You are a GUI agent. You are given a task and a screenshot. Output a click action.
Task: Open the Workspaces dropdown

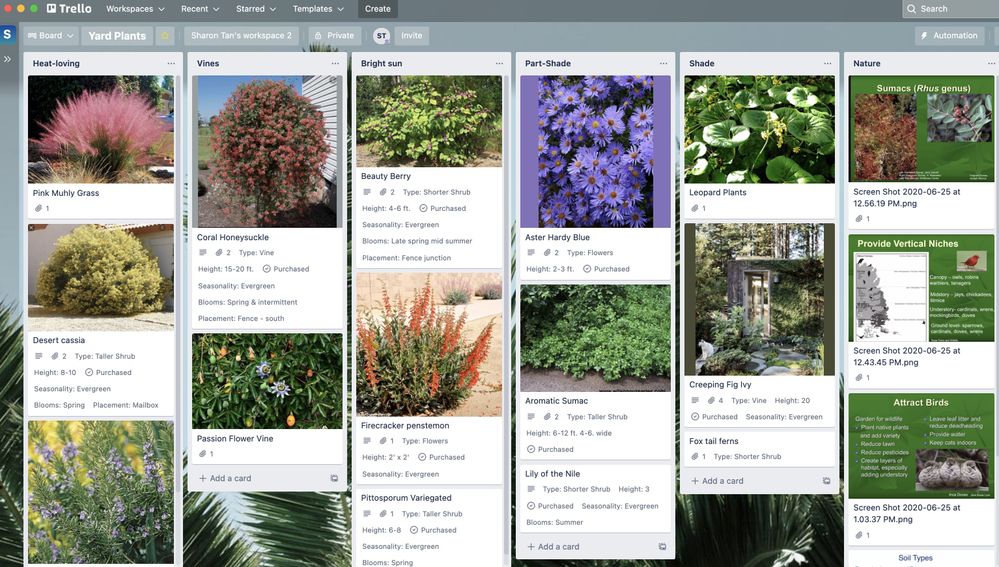coord(135,9)
